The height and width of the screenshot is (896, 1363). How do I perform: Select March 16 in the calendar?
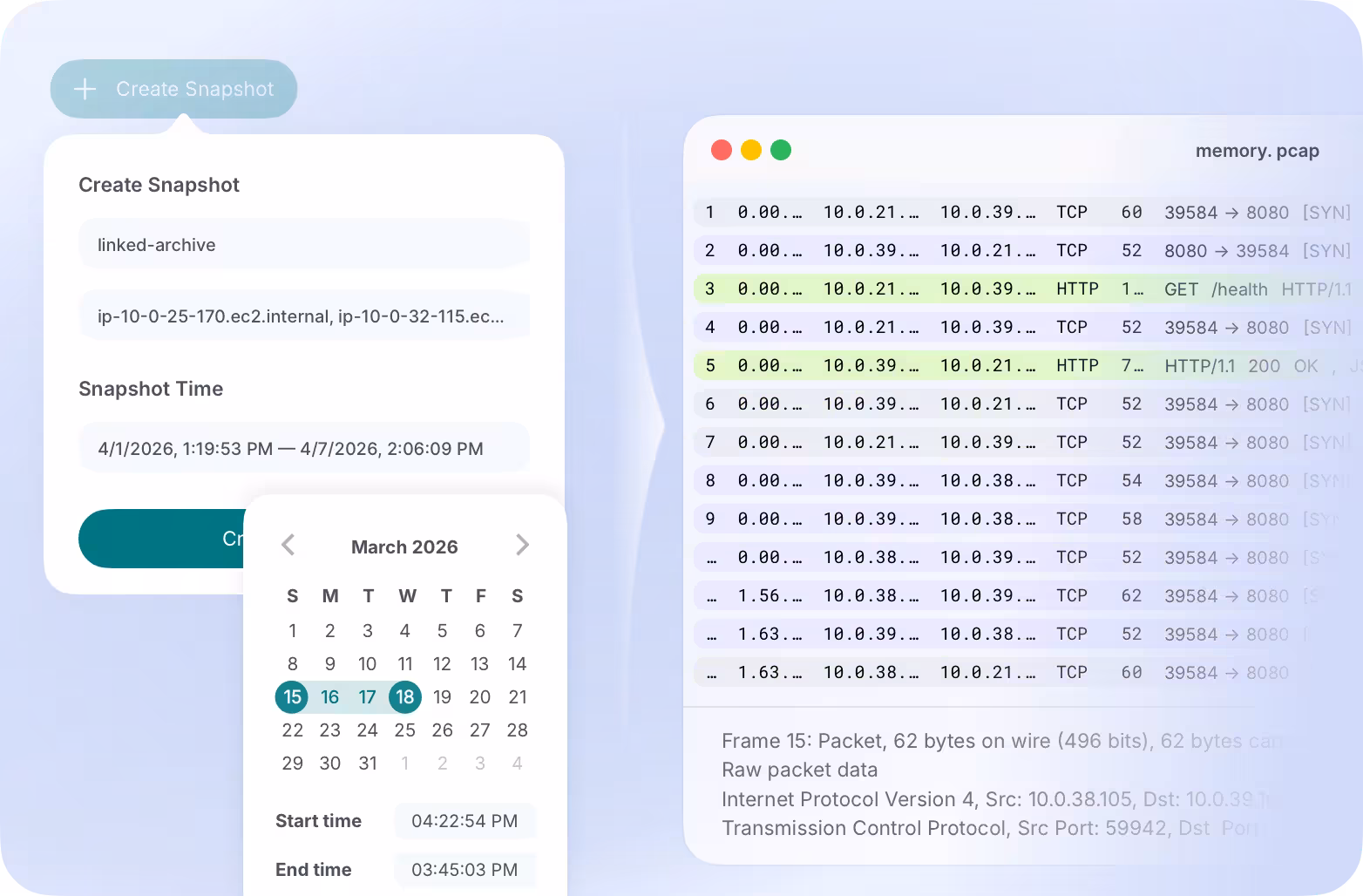[329, 697]
